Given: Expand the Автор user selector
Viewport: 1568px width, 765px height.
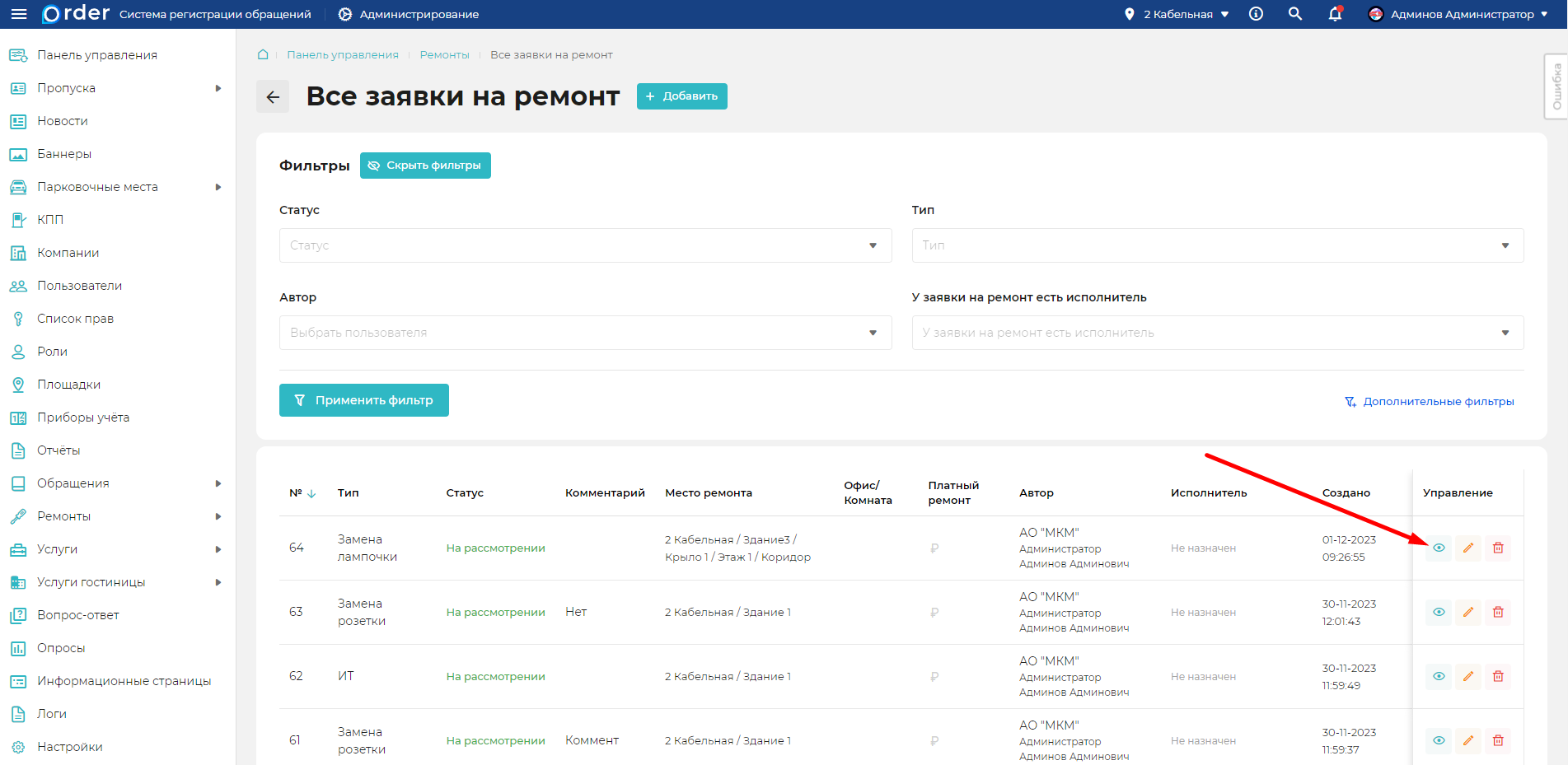Looking at the screenshot, I should [x=585, y=333].
